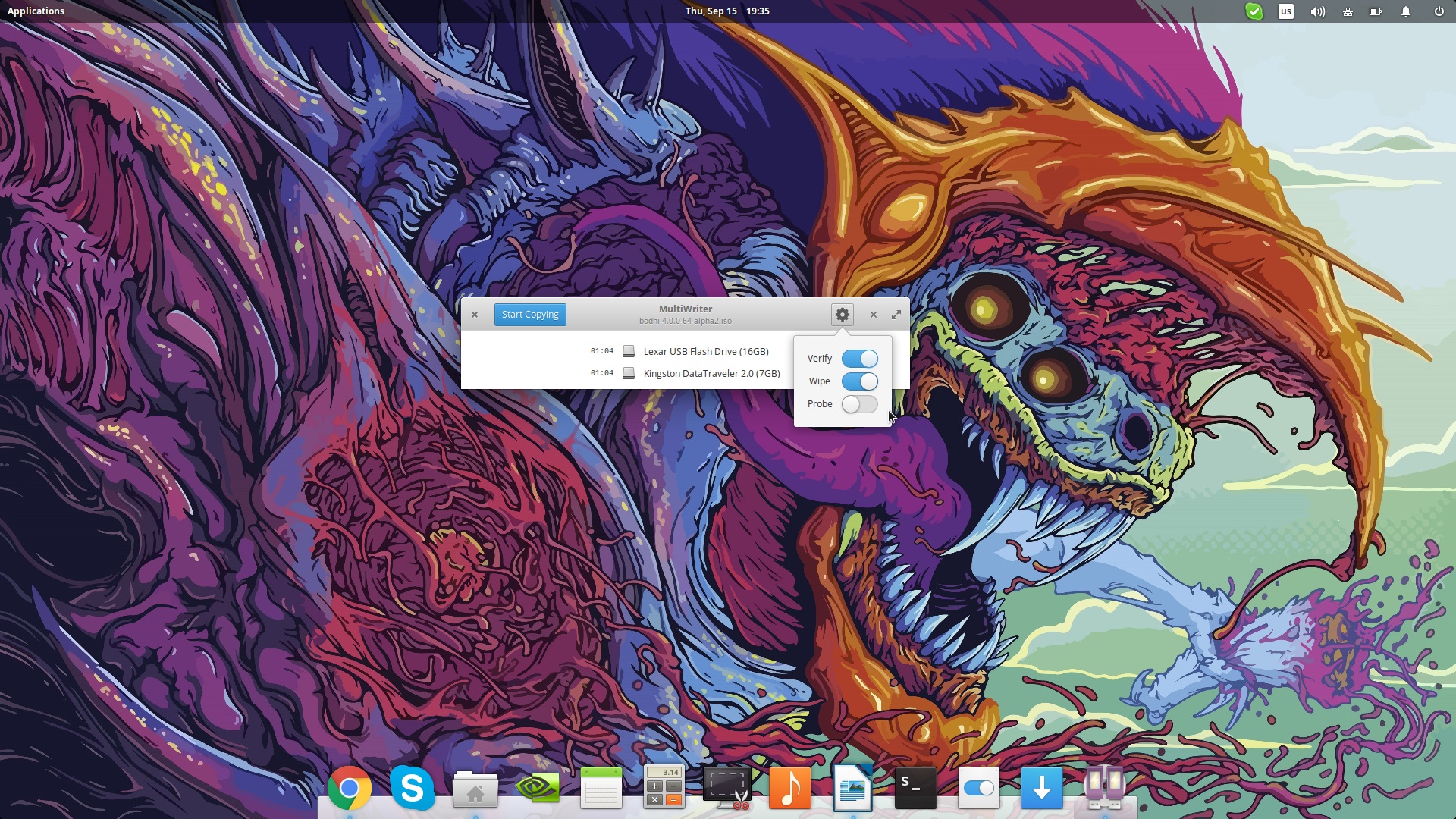Open blue download arrow app in dock
Viewport: 1456px width, 819px height.
[1042, 789]
